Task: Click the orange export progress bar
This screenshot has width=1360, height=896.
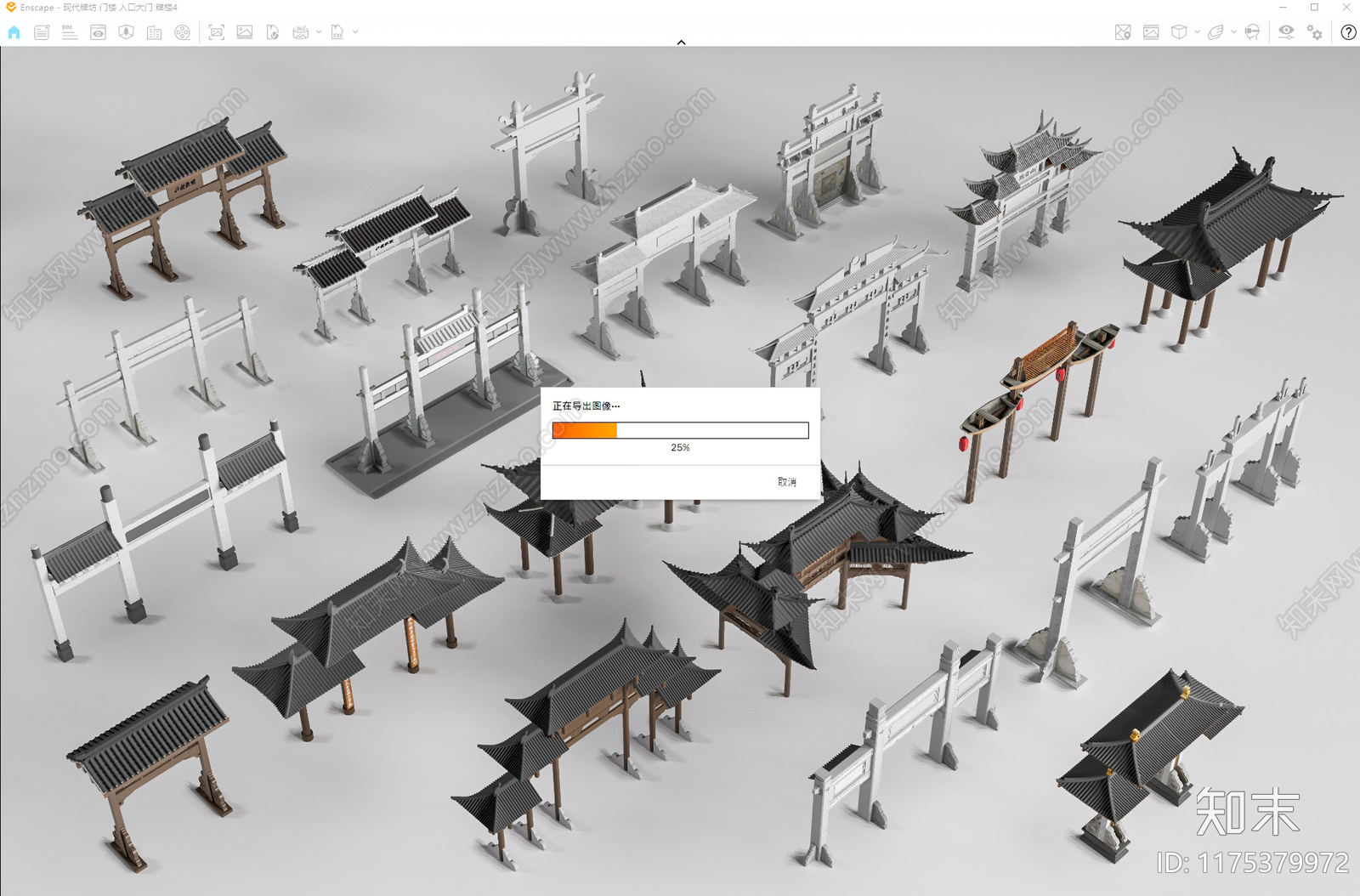Action: pyautogui.click(x=680, y=430)
